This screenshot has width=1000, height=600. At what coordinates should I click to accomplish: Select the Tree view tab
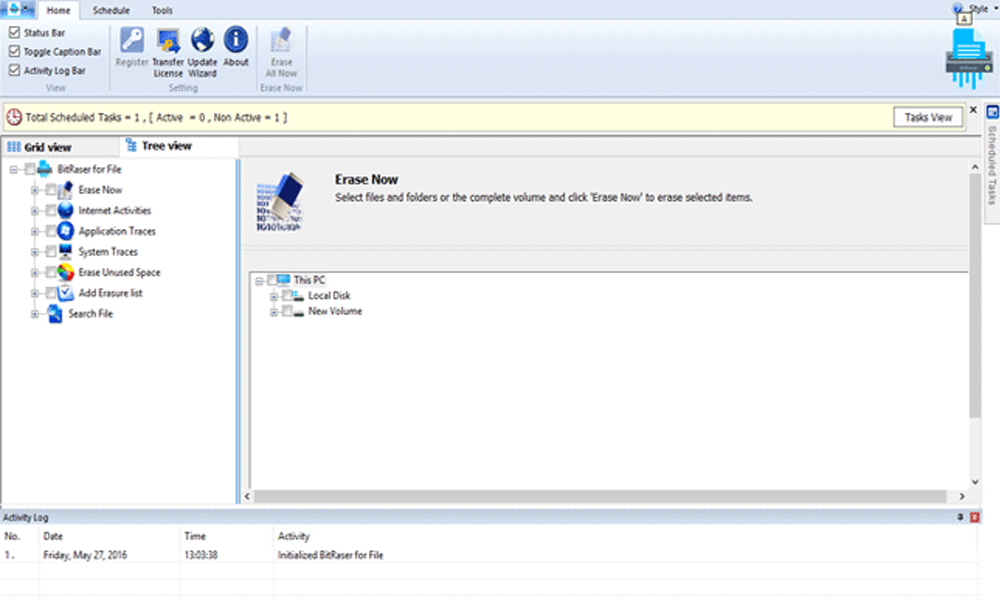[x=179, y=146]
